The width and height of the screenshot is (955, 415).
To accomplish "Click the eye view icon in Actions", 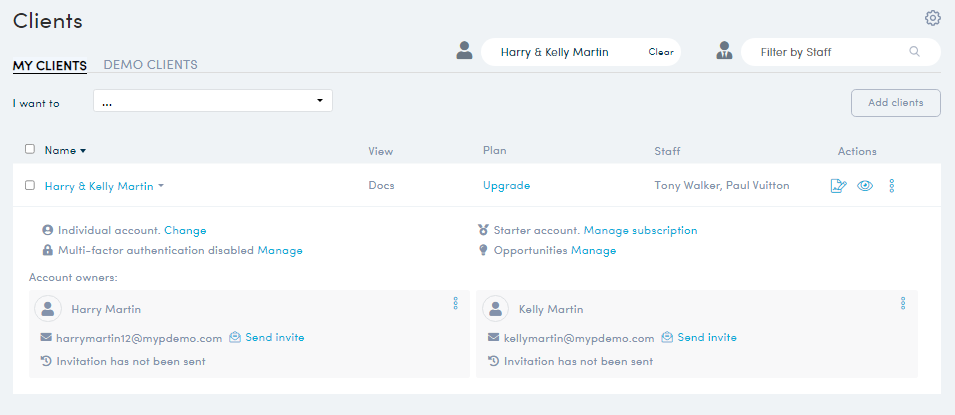I will tap(865, 186).
